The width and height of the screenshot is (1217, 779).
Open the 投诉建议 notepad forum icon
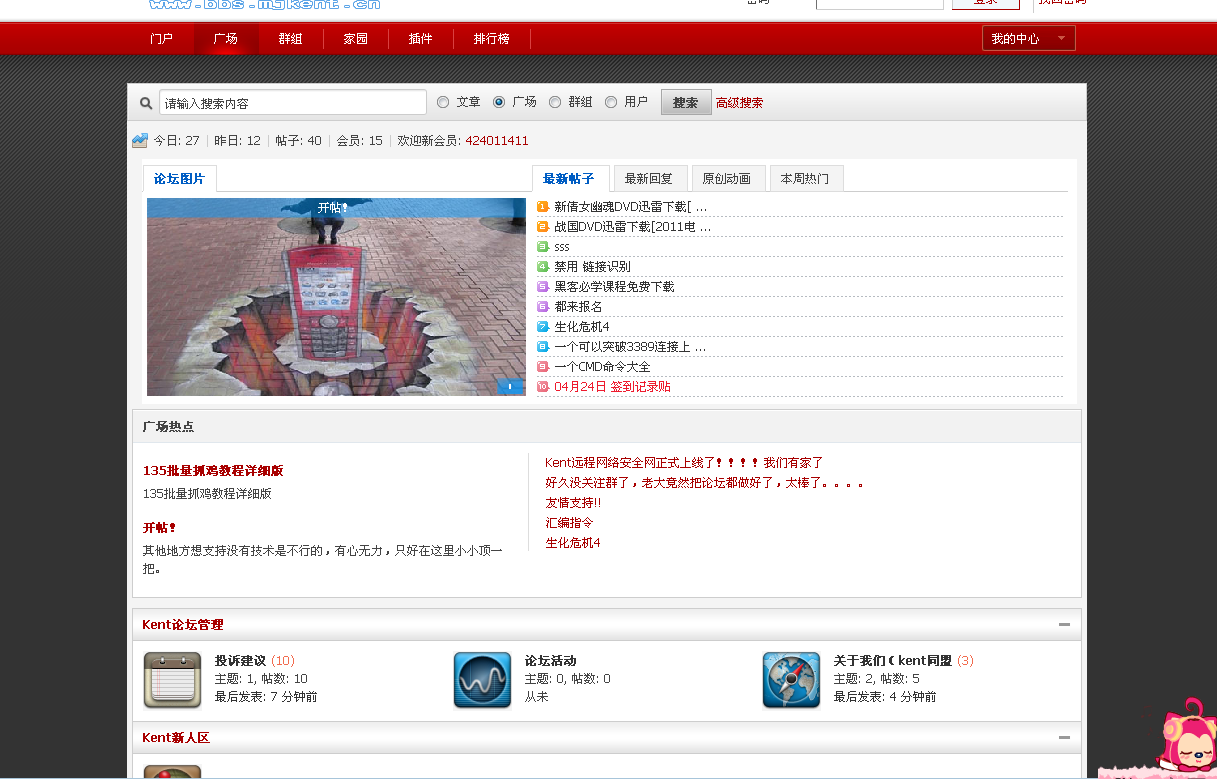[173, 680]
